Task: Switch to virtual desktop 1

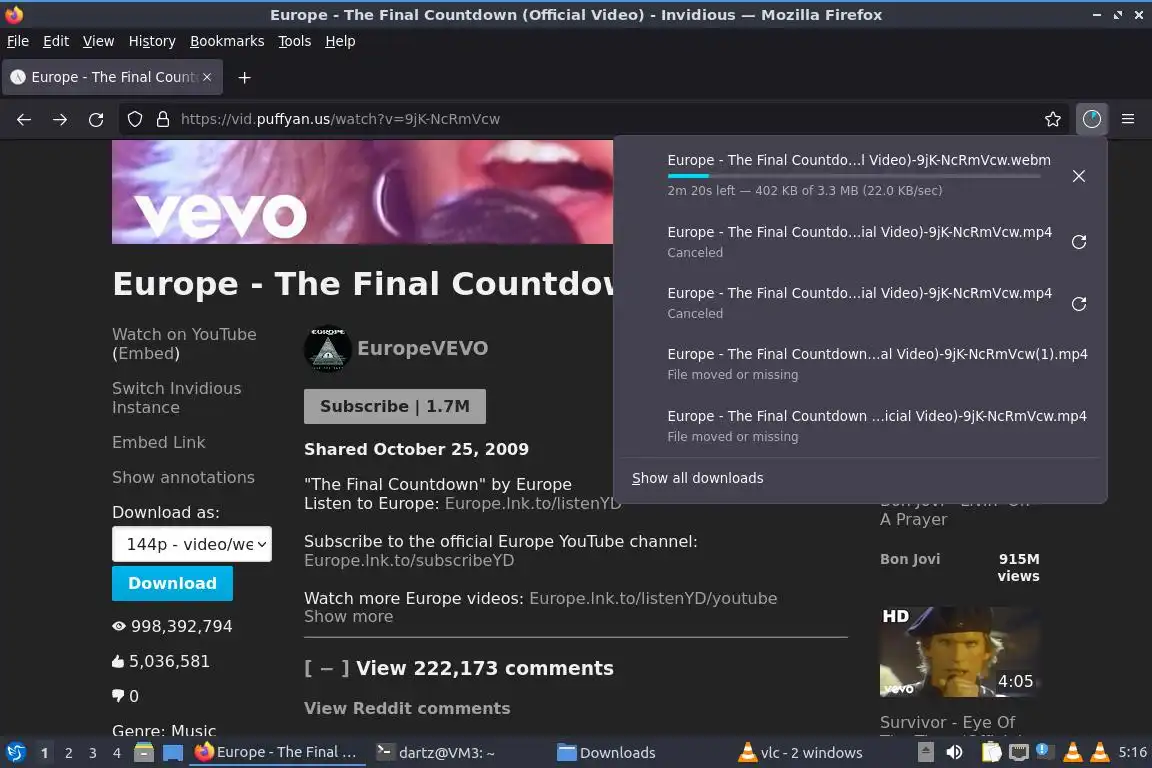Action: 44,753
